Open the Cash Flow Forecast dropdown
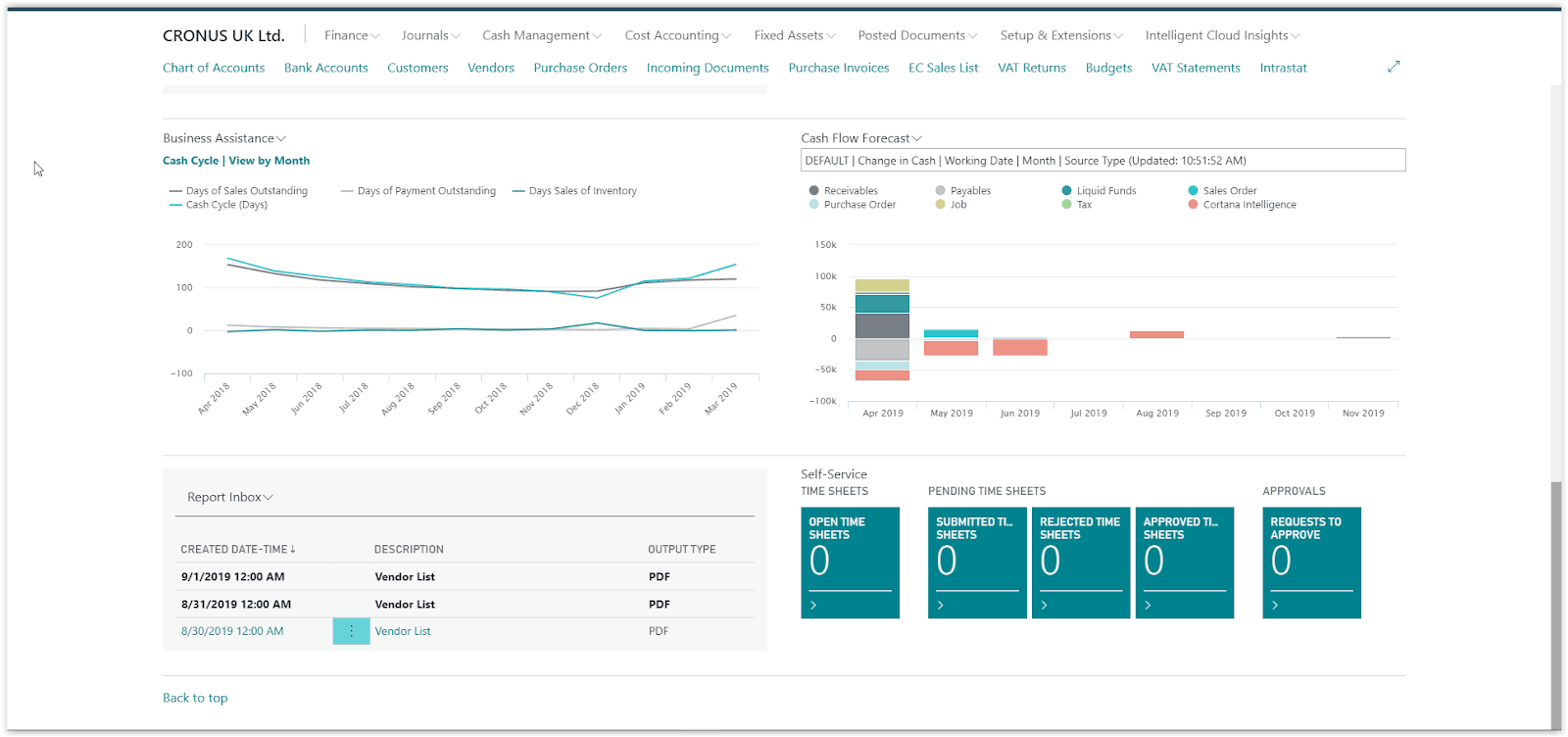This screenshot has width=1568, height=737. 861,138
